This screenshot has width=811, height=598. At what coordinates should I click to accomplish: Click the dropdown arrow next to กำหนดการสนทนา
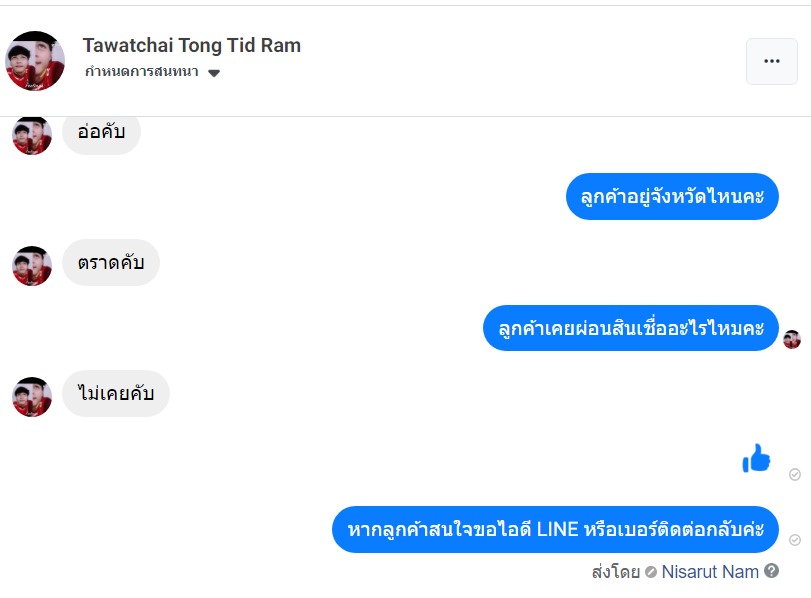click(214, 73)
